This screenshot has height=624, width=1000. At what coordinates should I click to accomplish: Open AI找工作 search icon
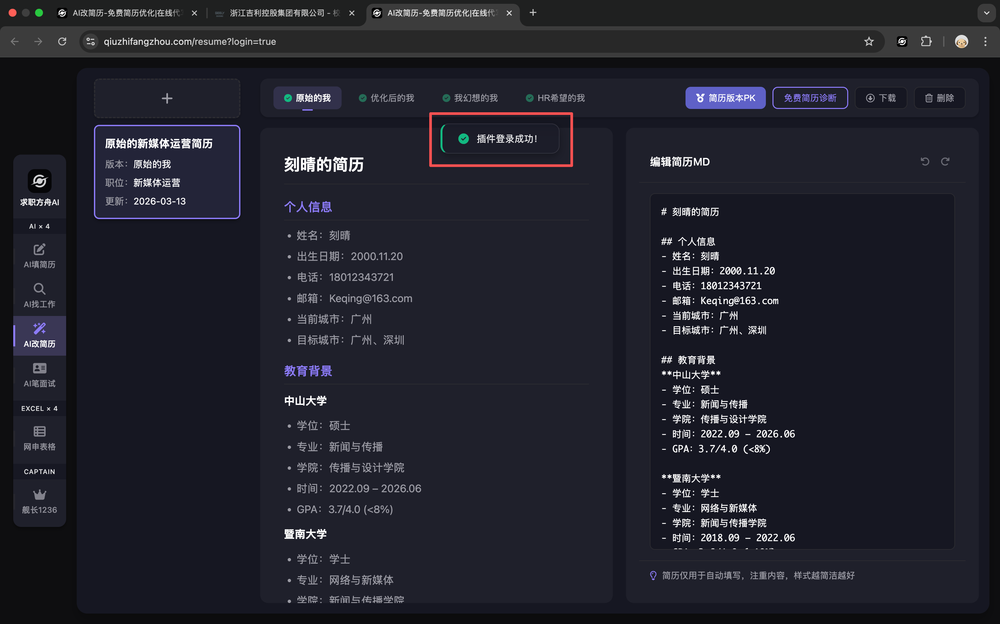(x=40, y=289)
